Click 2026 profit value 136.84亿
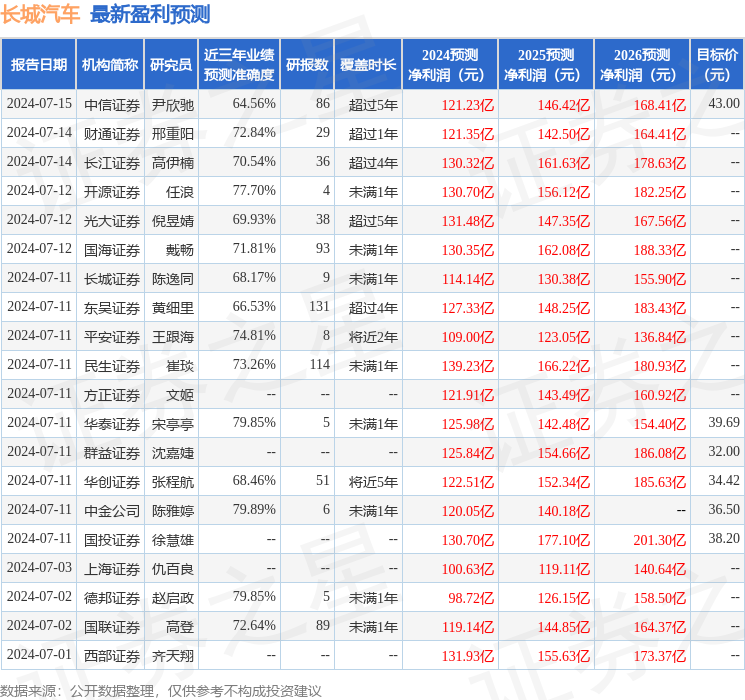This screenshot has height=700, width=745. 659,337
